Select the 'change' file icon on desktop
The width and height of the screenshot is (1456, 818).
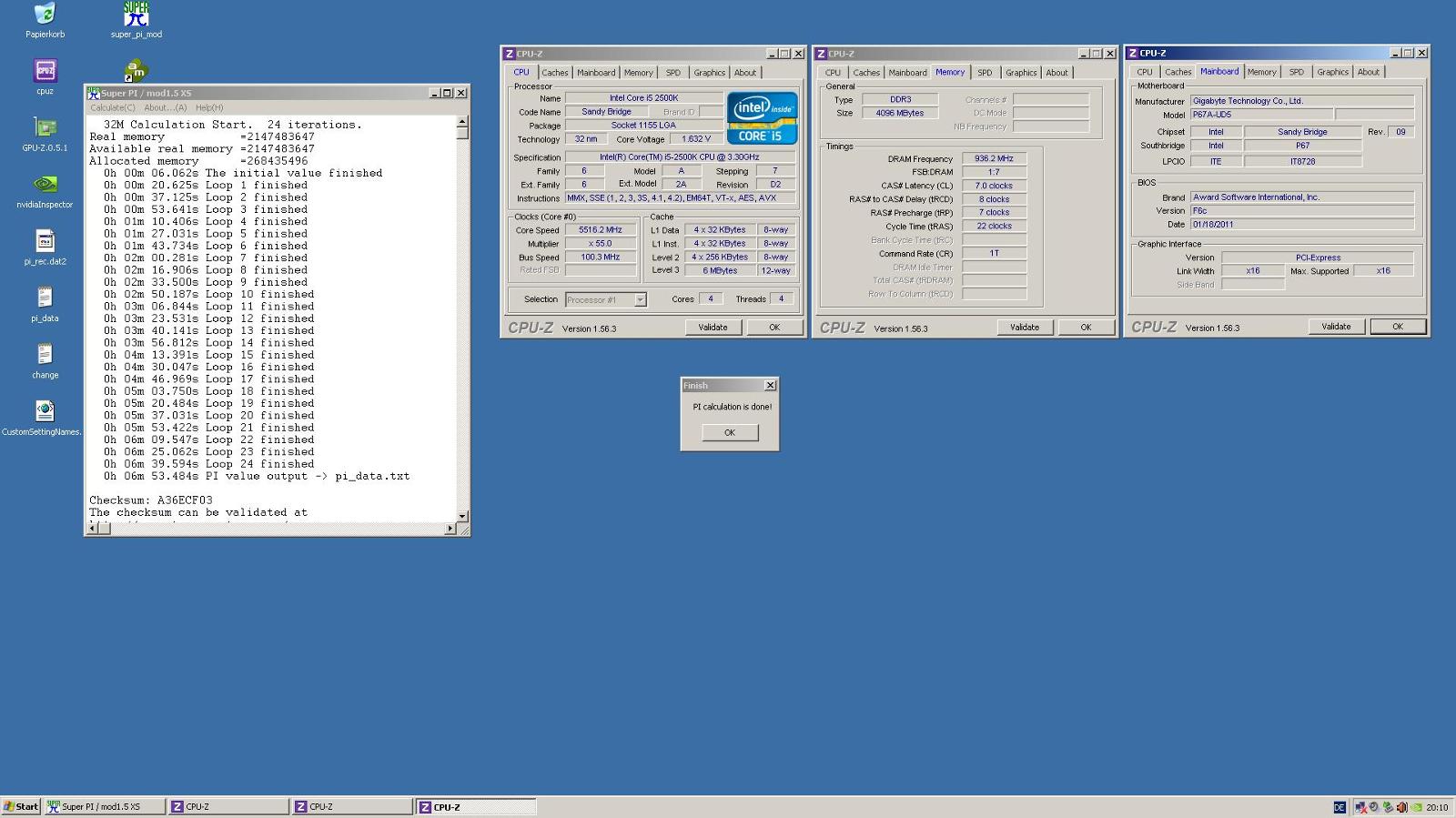45,354
